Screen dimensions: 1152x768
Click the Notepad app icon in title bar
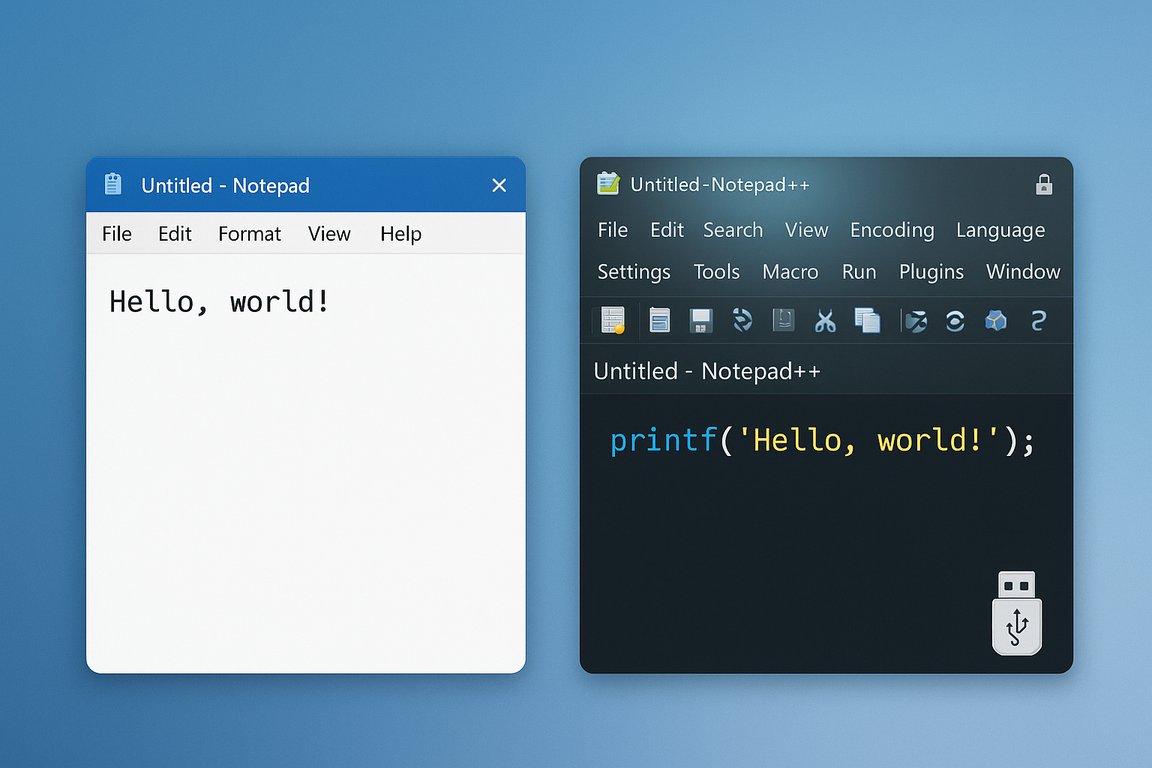113,184
